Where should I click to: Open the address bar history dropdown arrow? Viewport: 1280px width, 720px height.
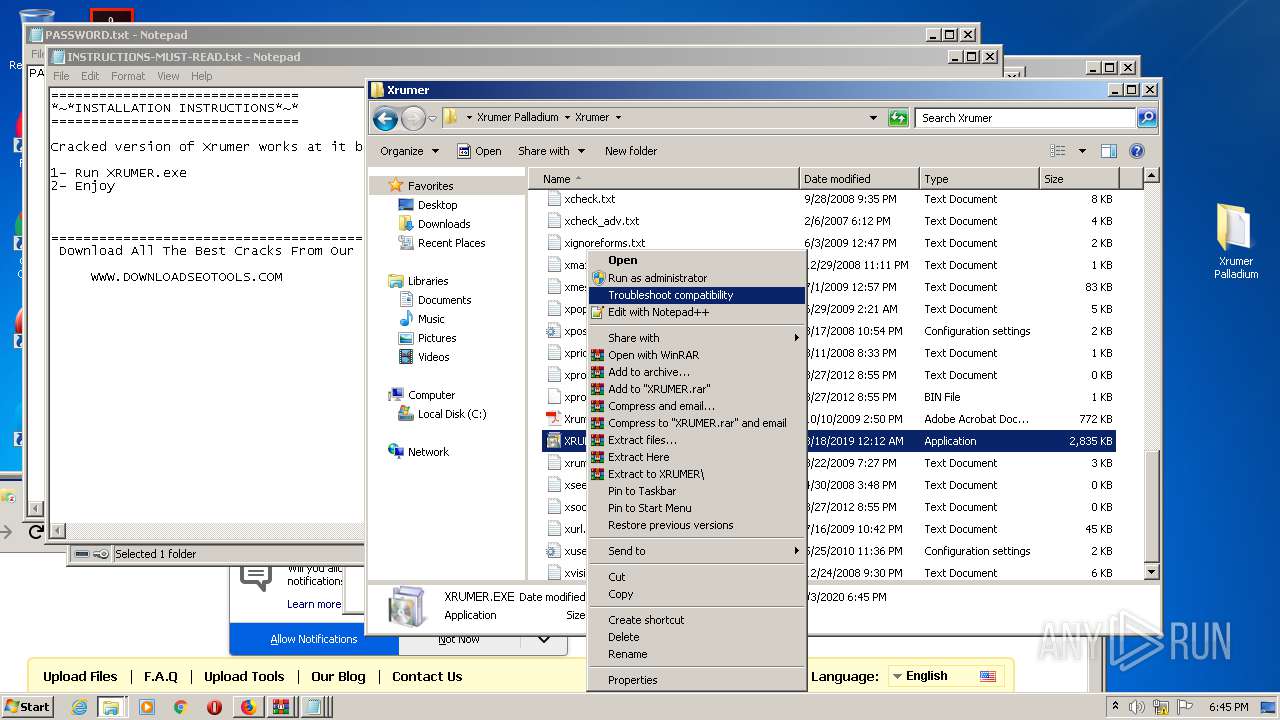[874, 118]
